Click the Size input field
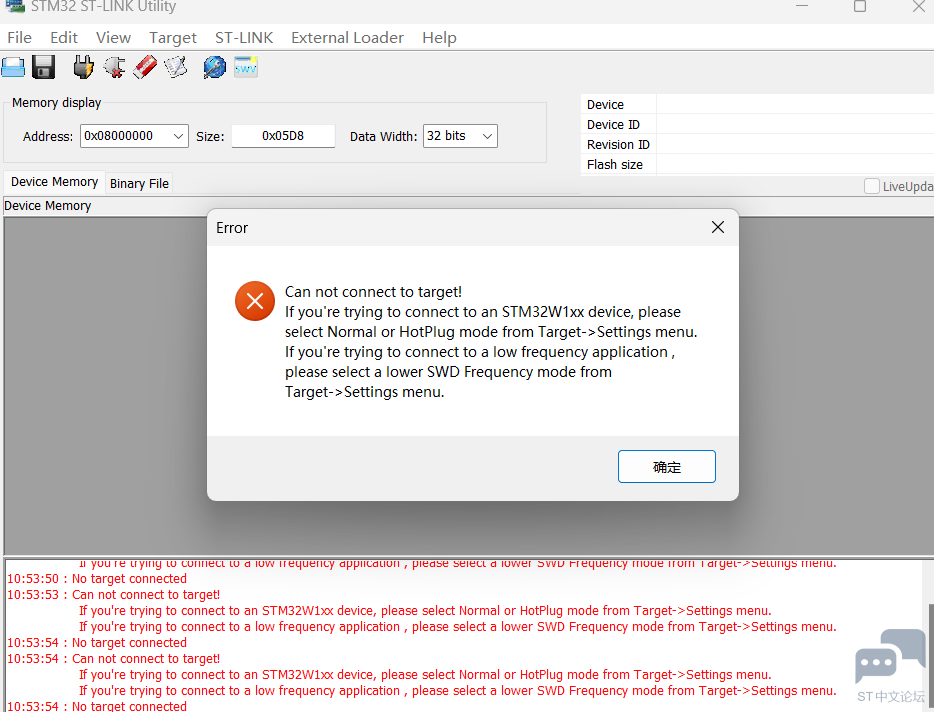 pos(283,136)
